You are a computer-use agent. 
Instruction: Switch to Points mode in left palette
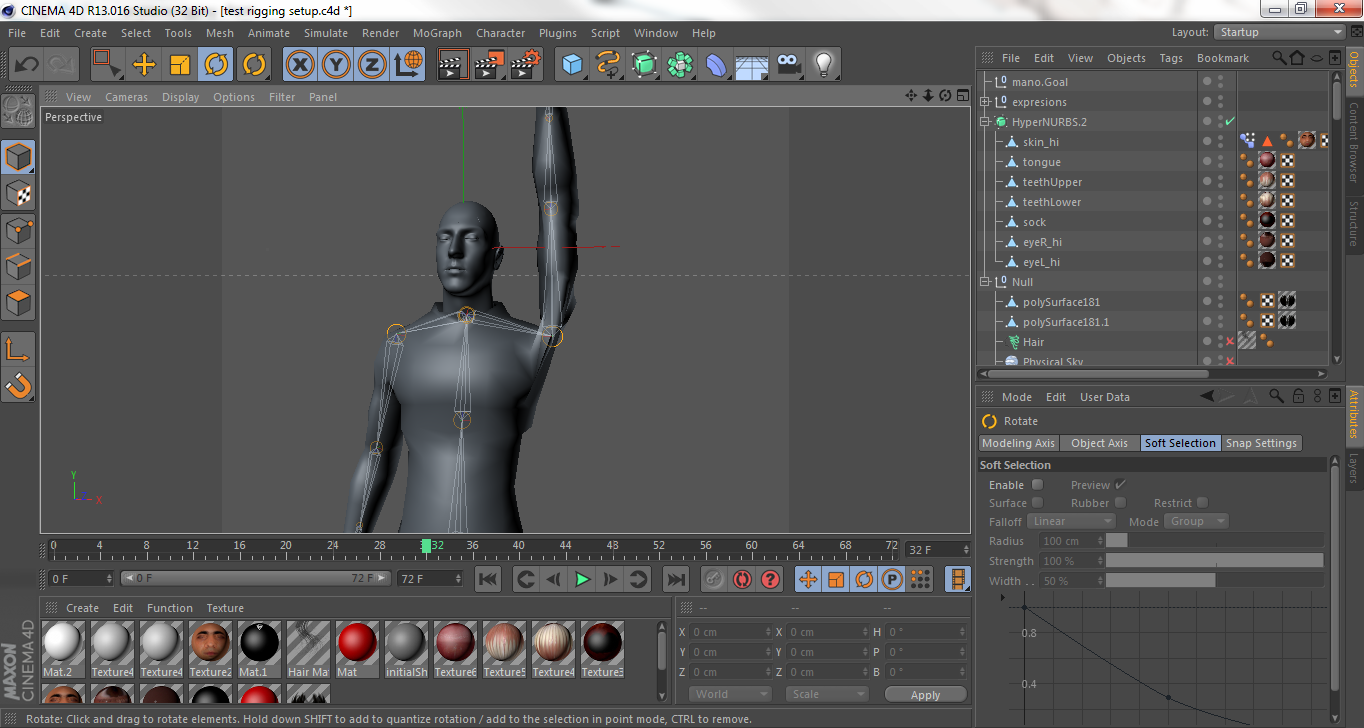(19, 230)
